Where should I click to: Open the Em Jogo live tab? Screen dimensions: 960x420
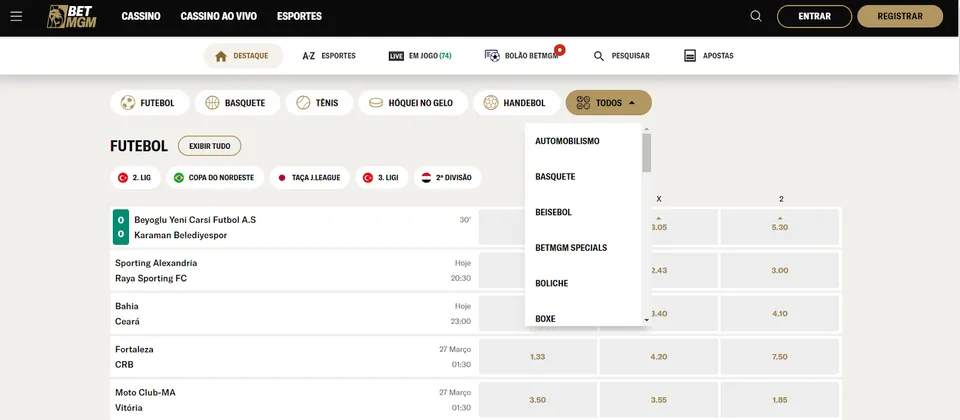pyautogui.click(x=420, y=56)
